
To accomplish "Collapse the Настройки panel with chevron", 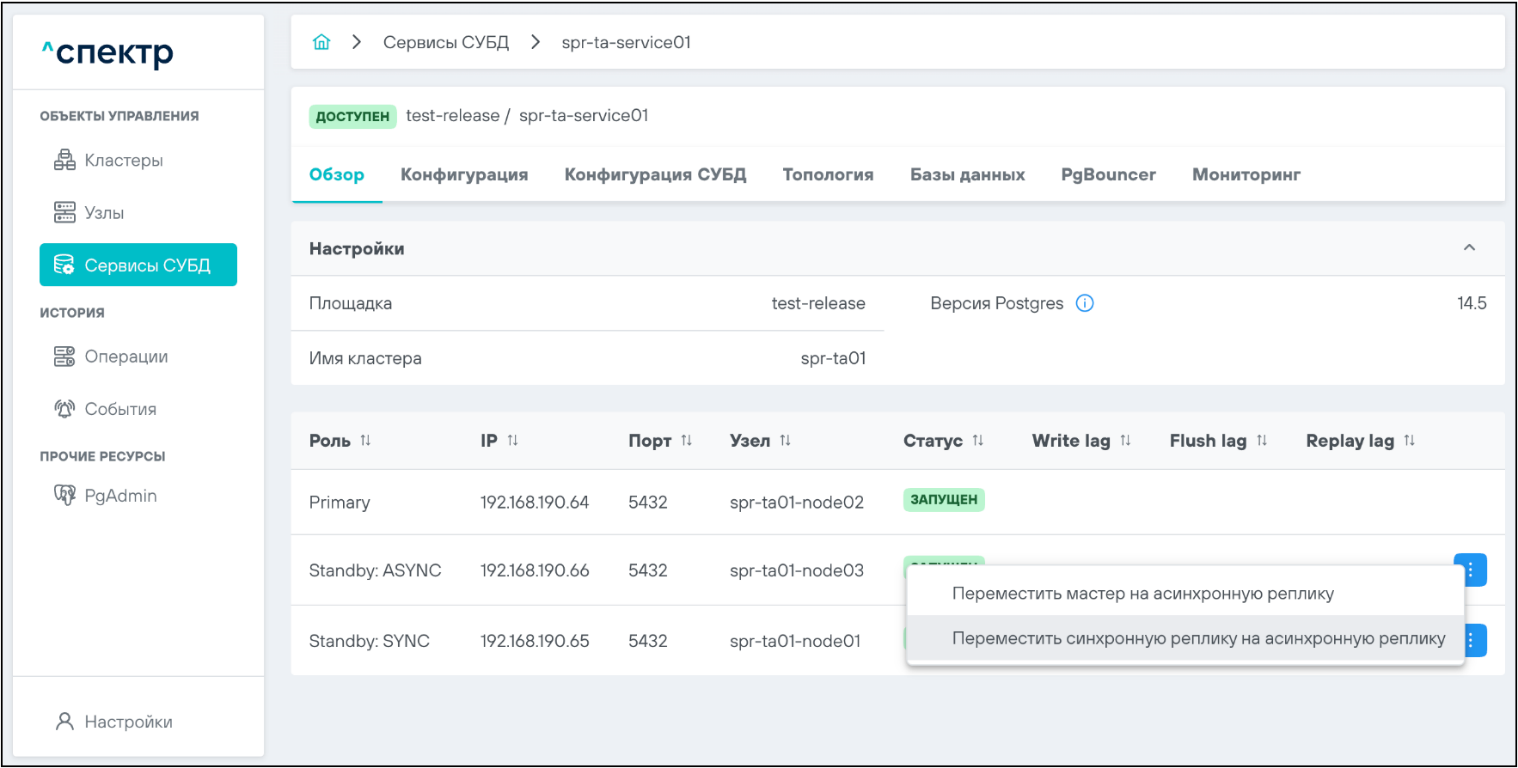I will tap(1469, 248).
